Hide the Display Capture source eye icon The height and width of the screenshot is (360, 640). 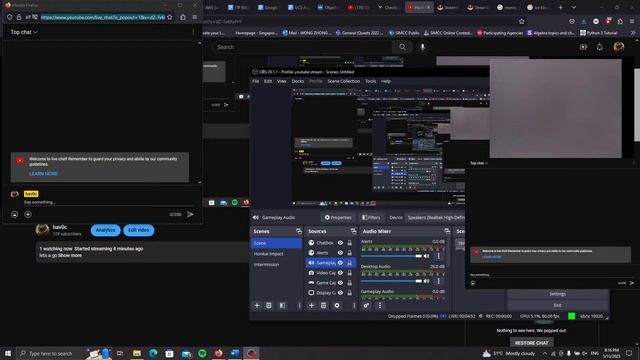pos(340,293)
